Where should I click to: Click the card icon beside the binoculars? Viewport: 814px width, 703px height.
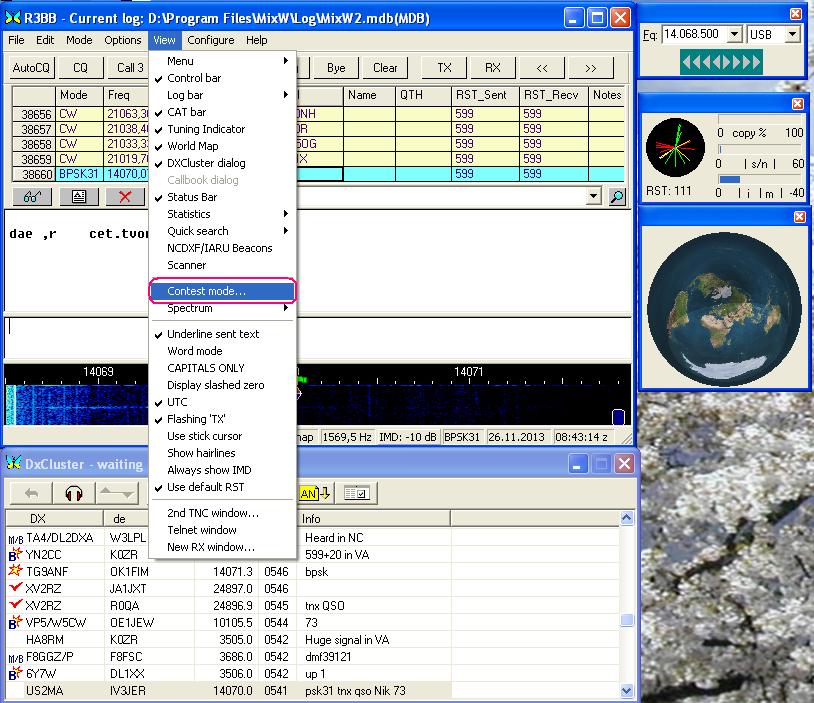coord(78,197)
